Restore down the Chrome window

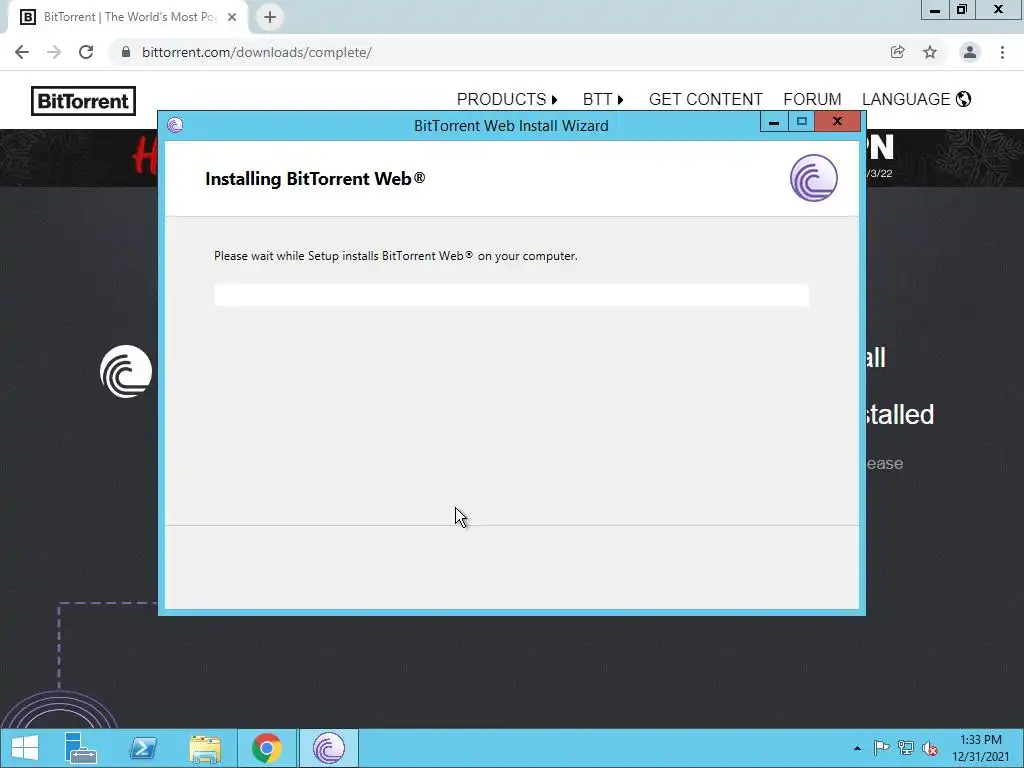click(961, 10)
